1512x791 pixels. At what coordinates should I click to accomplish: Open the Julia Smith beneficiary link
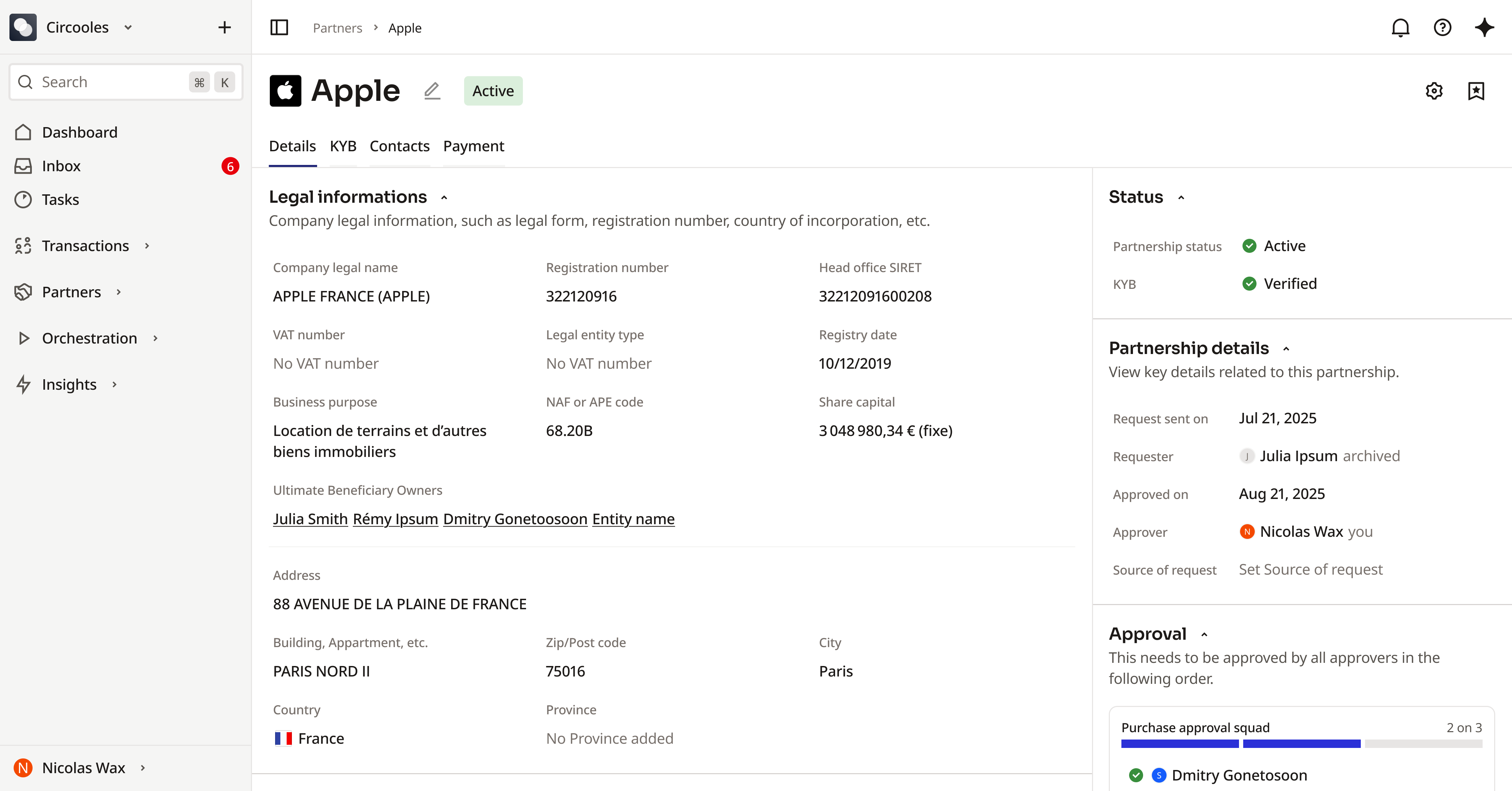(x=310, y=519)
